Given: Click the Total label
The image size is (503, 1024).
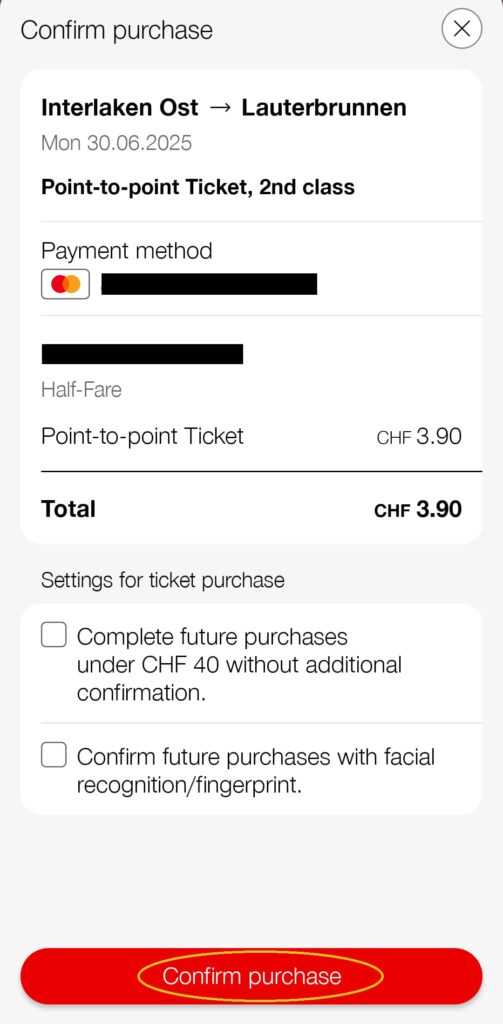Looking at the screenshot, I should (69, 509).
